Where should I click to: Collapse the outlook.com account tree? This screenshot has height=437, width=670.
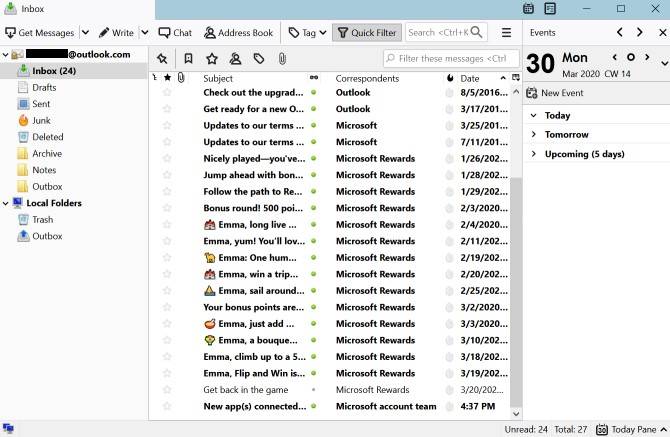click(6, 55)
